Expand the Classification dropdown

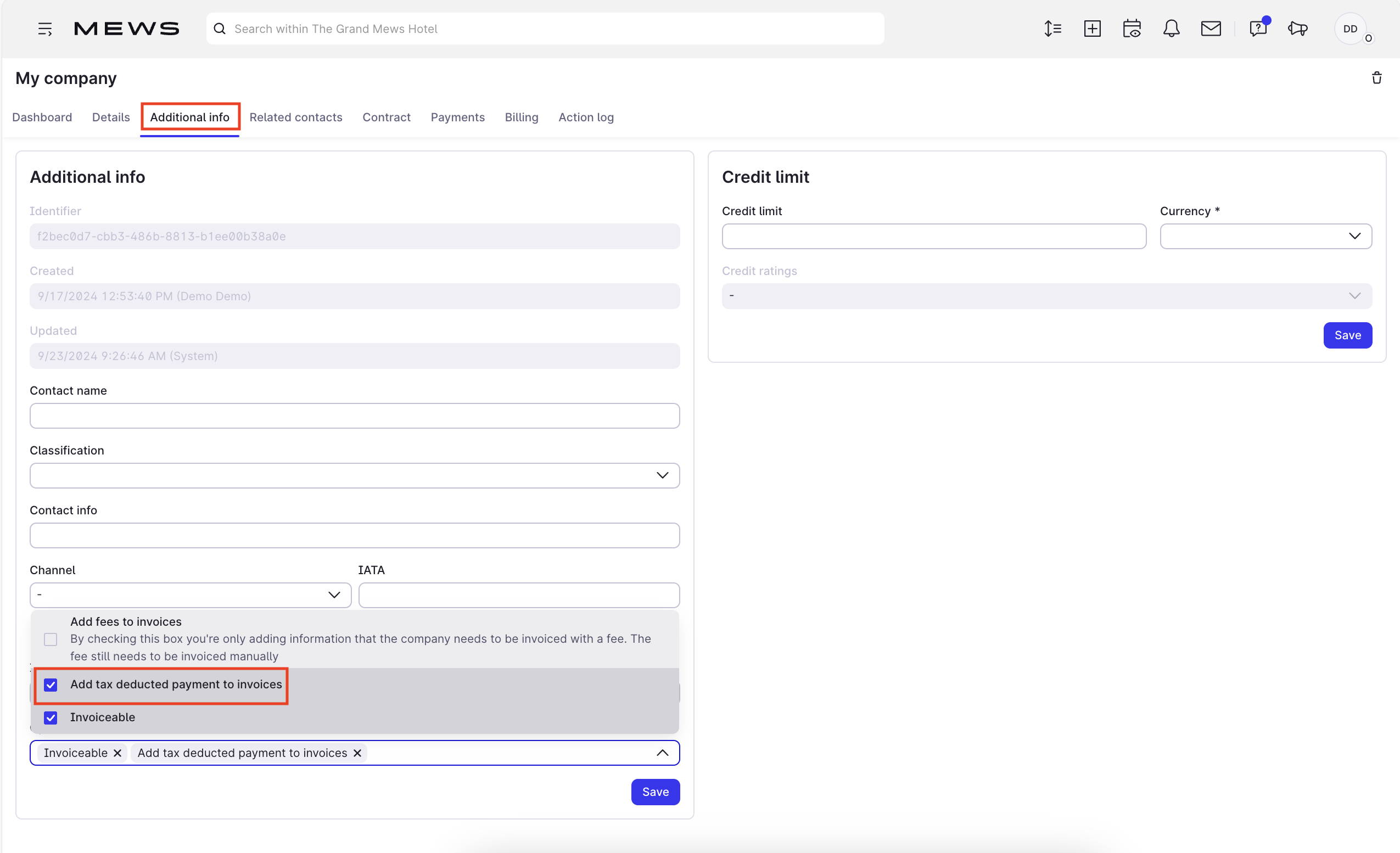pyautogui.click(x=355, y=475)
